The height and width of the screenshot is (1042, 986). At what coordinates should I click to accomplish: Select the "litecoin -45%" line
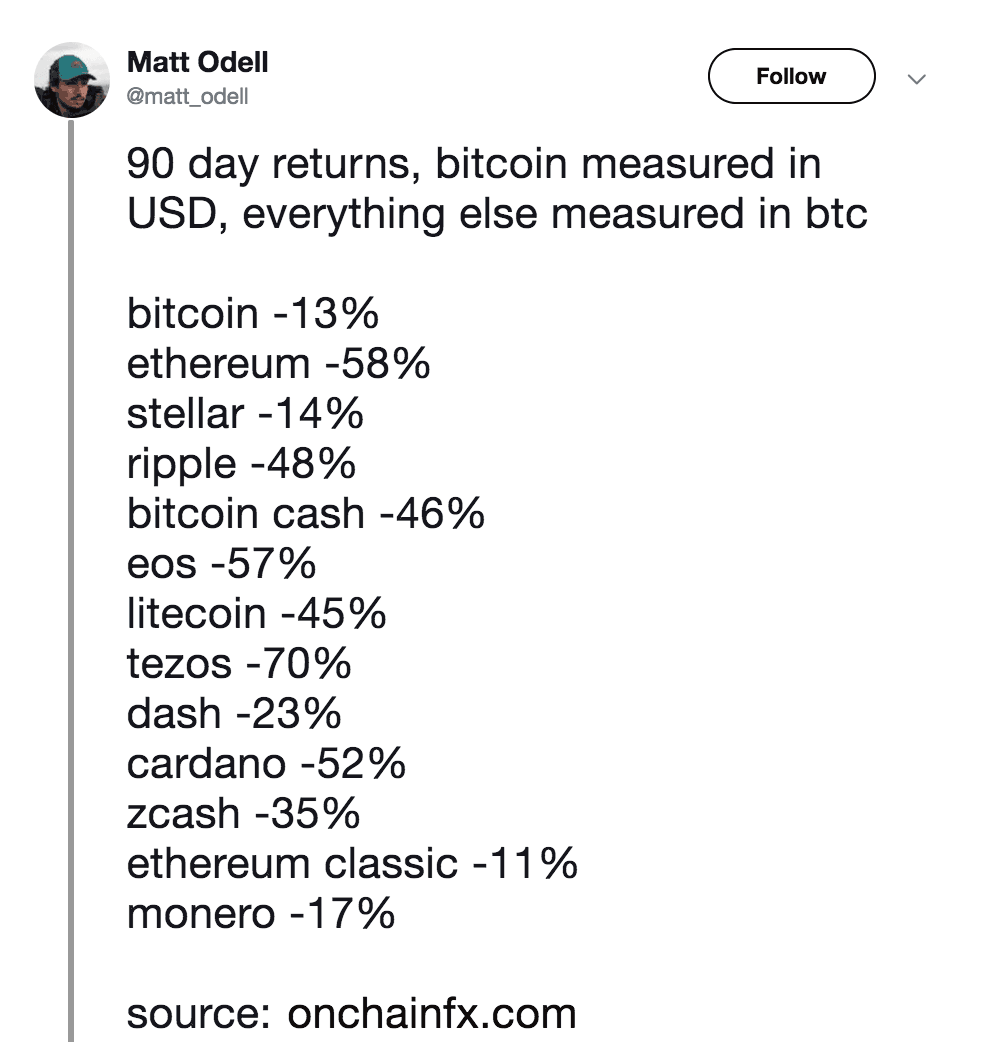pyautogui.click(x=256, y=614)
